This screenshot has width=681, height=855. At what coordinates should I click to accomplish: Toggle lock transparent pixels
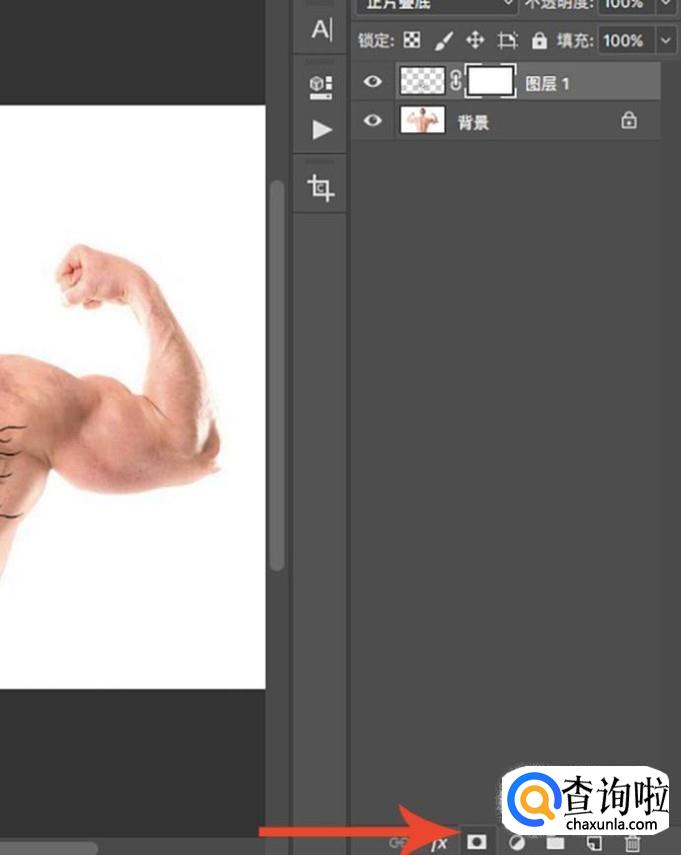(x=412, y=41)
